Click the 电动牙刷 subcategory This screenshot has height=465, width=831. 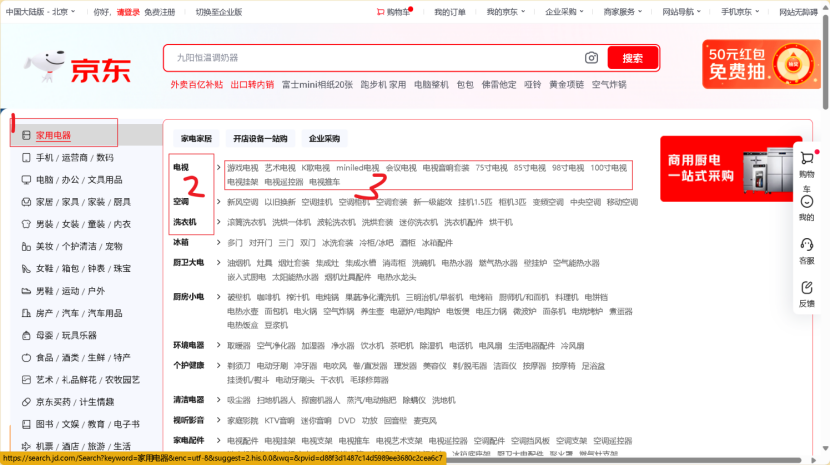pyautogui.click(x=272, y=366)
